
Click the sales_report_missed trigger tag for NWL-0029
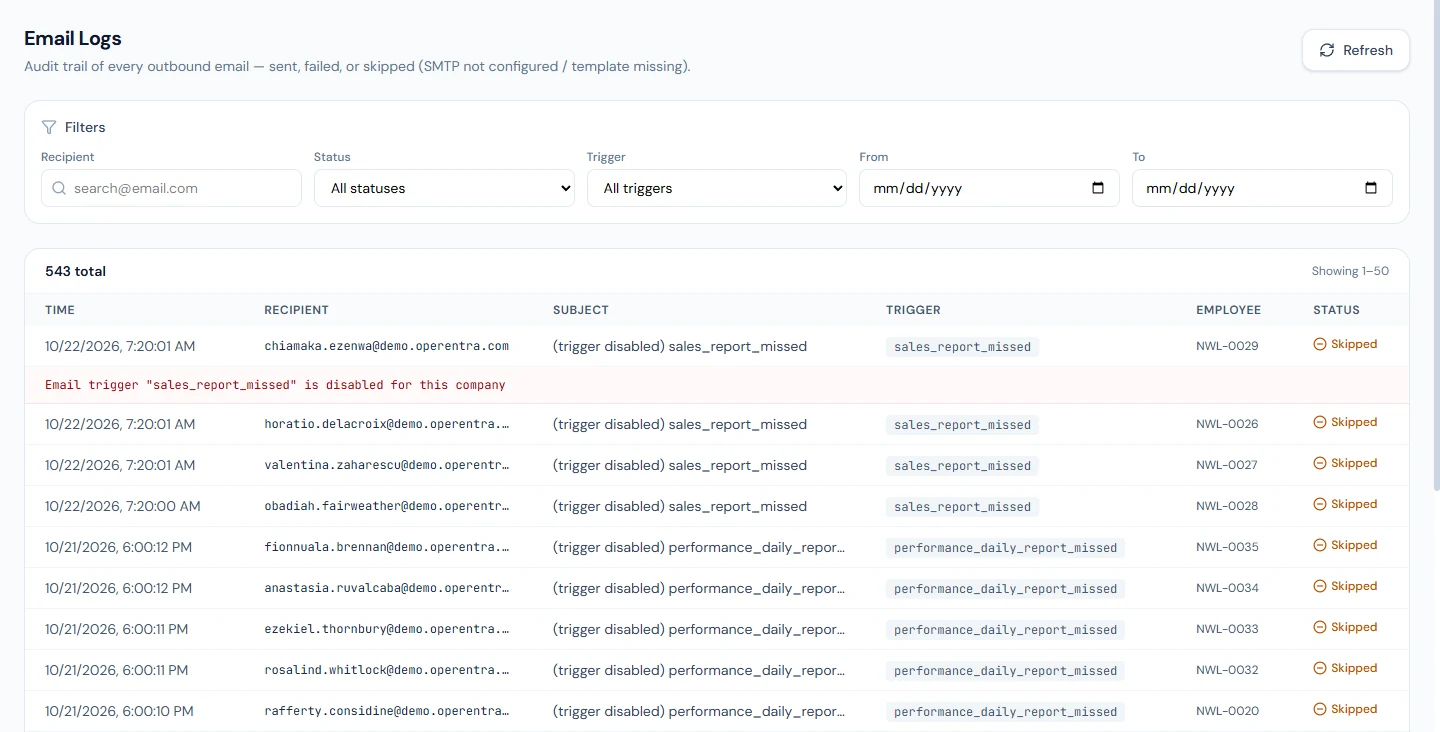[962, 347]
